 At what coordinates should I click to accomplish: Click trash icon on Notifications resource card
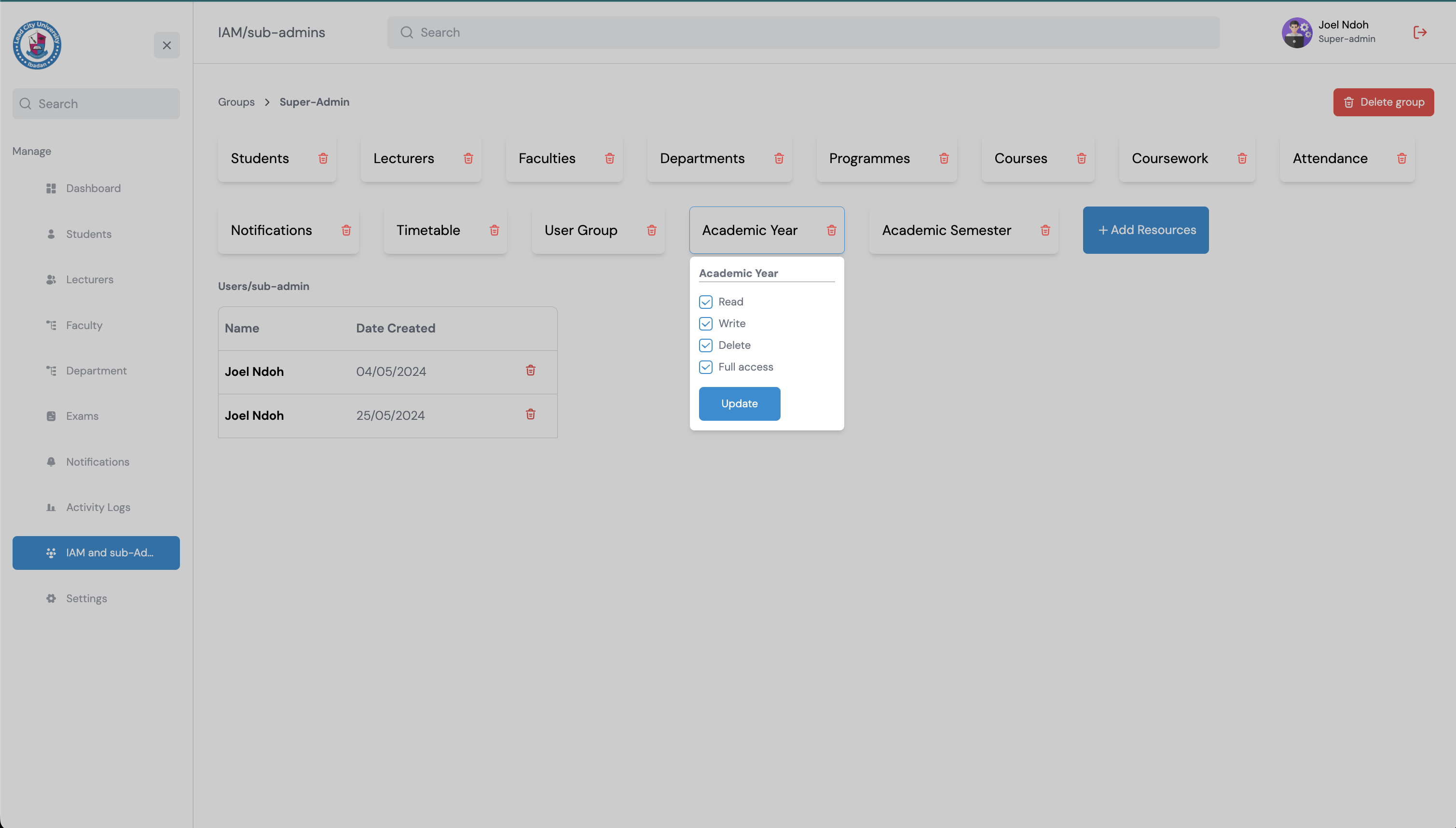coord(346,230)
